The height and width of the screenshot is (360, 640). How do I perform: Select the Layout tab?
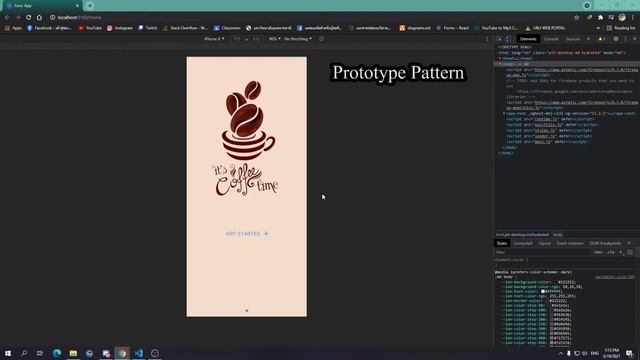[544, 243]
